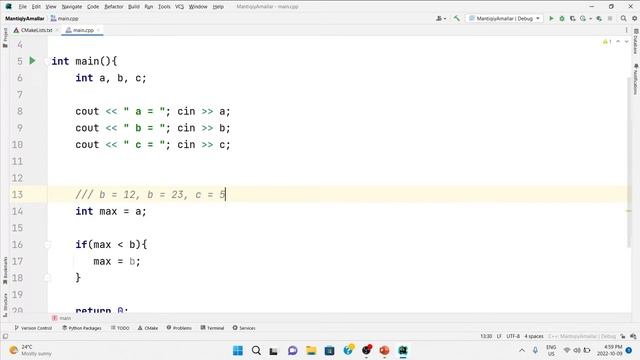Open the weather widget on taskbar
The image size is (640, 360).
[31, 350]
